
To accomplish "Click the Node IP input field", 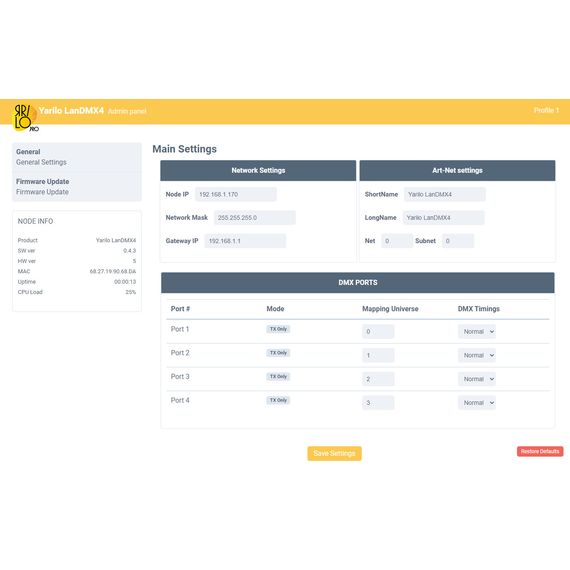I will coord(236,194).
